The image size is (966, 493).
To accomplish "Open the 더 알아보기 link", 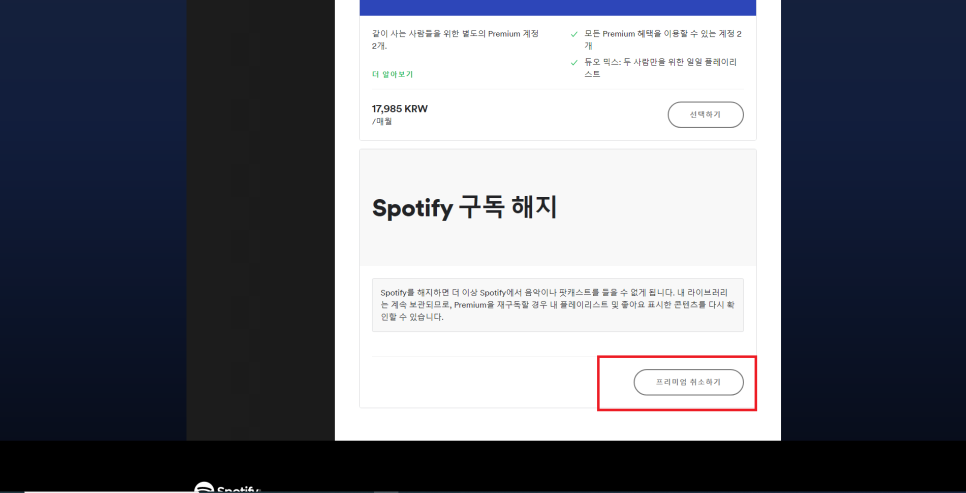I will click(x=392, y=74).
